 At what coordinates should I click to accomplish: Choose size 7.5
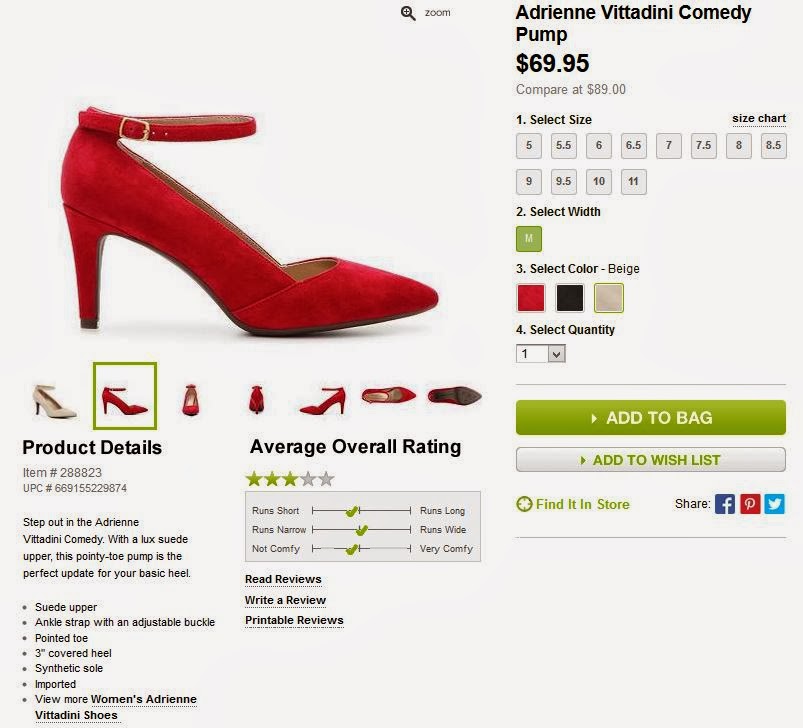click(703, 146)
